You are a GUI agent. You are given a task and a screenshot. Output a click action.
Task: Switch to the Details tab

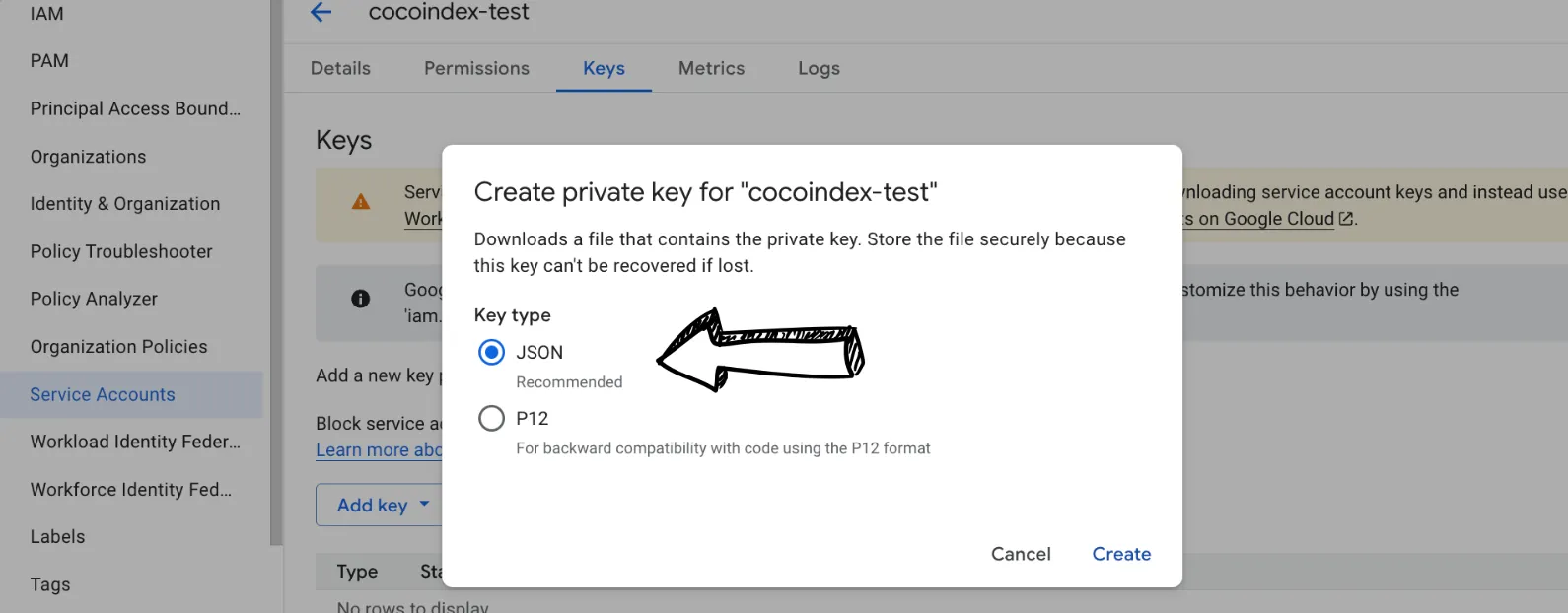click(x=340, y=68)
